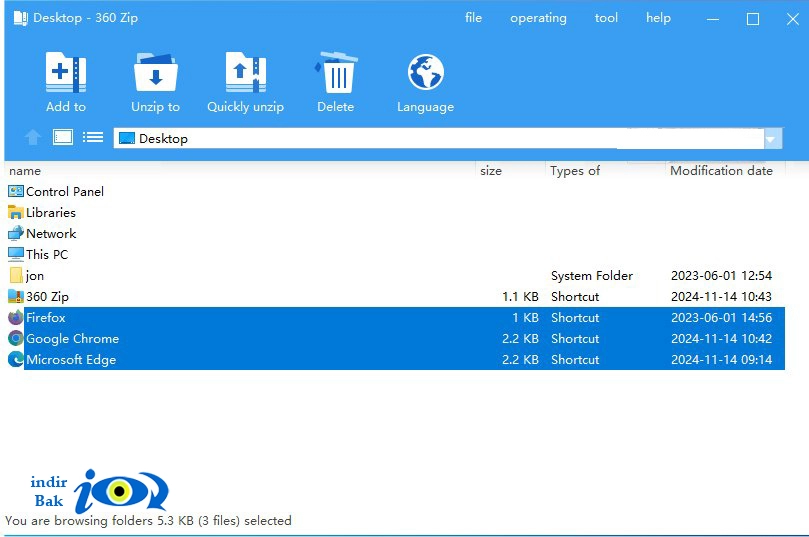The height and width of the screenshot is (537, 809).
Task: Select the Libraries entry name
Action: [51, 213]
